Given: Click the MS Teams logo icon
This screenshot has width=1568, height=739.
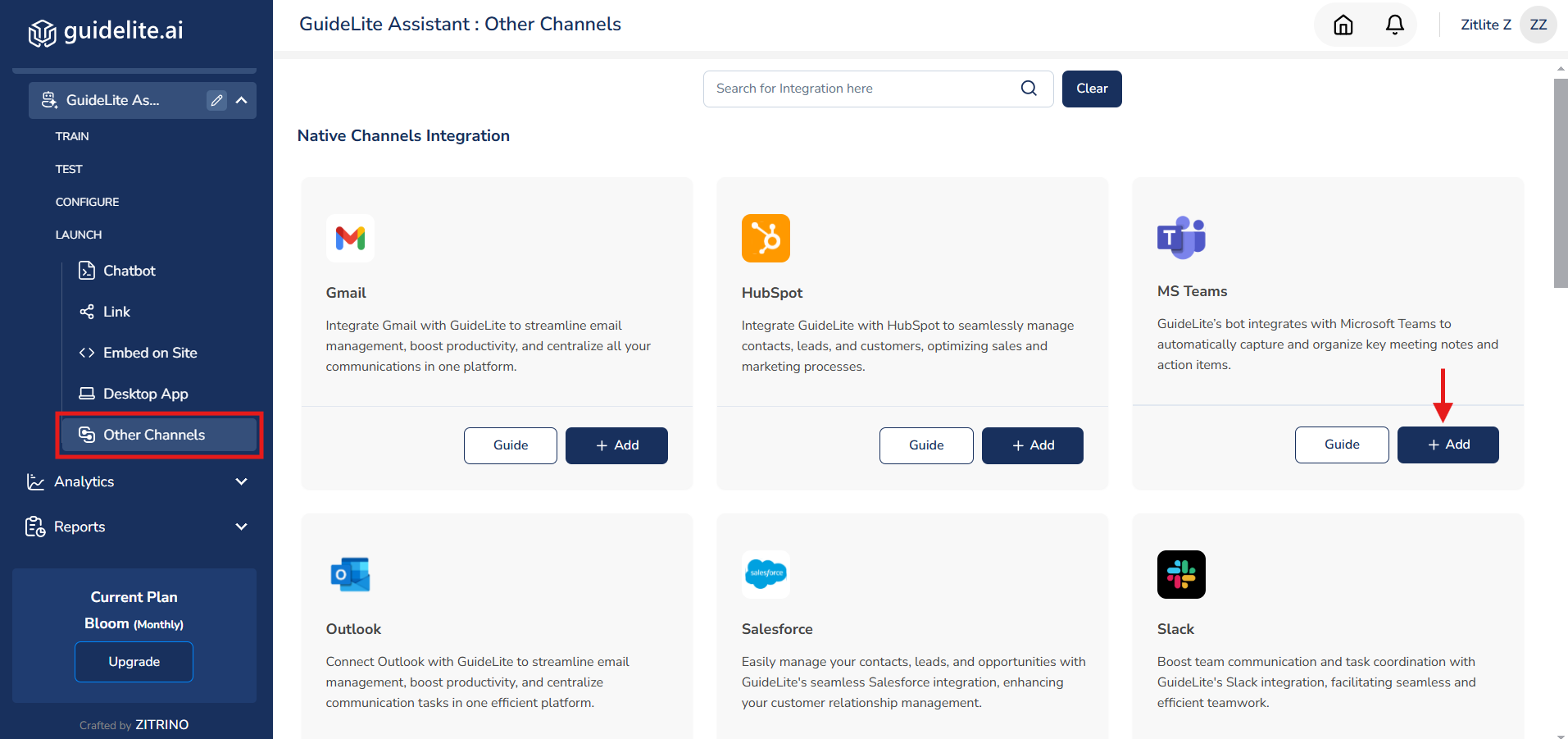Looking at the screenshot, I should [x=1181, y=238].
